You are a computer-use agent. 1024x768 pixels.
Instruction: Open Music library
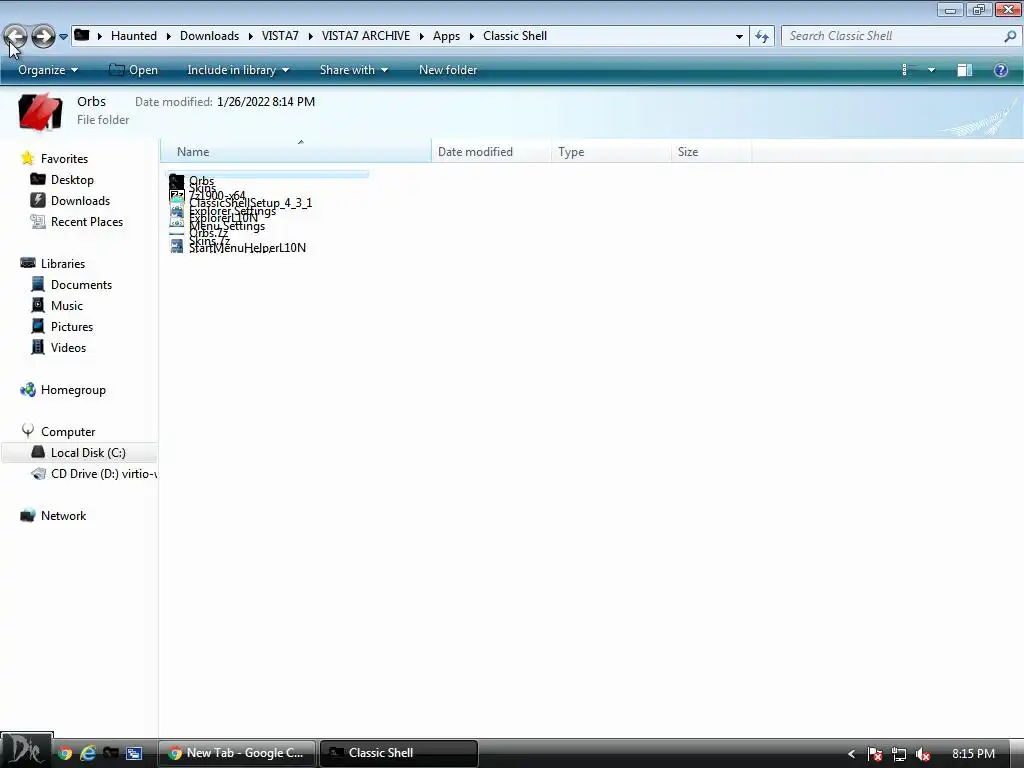click(x=67, y=306)
